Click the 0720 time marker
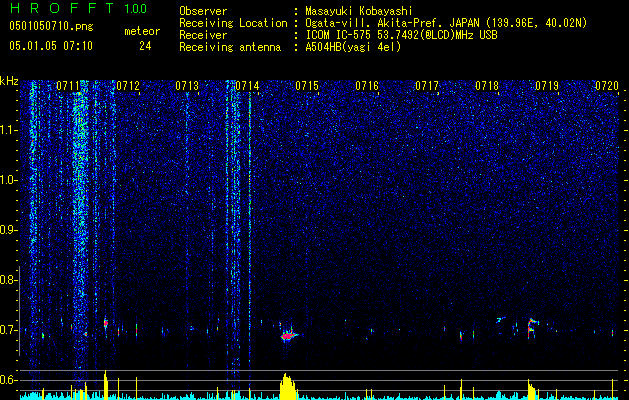The height and width of the screenshot is (400, 629). [x=607, y=86]
